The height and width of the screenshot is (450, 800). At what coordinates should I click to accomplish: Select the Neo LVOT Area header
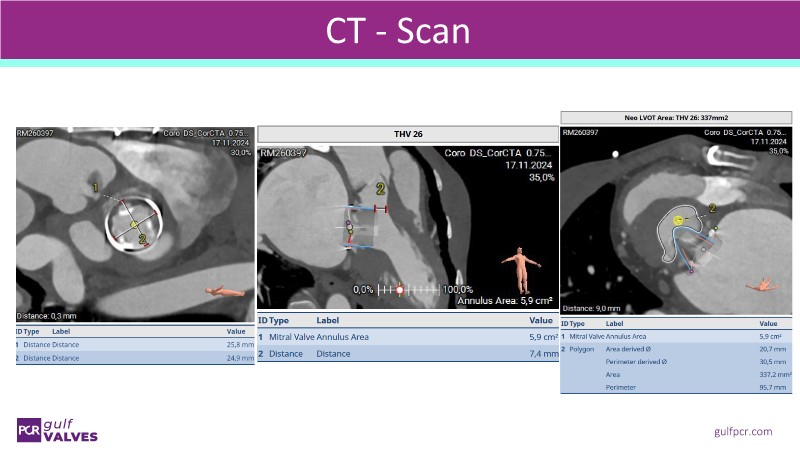click(675, 117)
